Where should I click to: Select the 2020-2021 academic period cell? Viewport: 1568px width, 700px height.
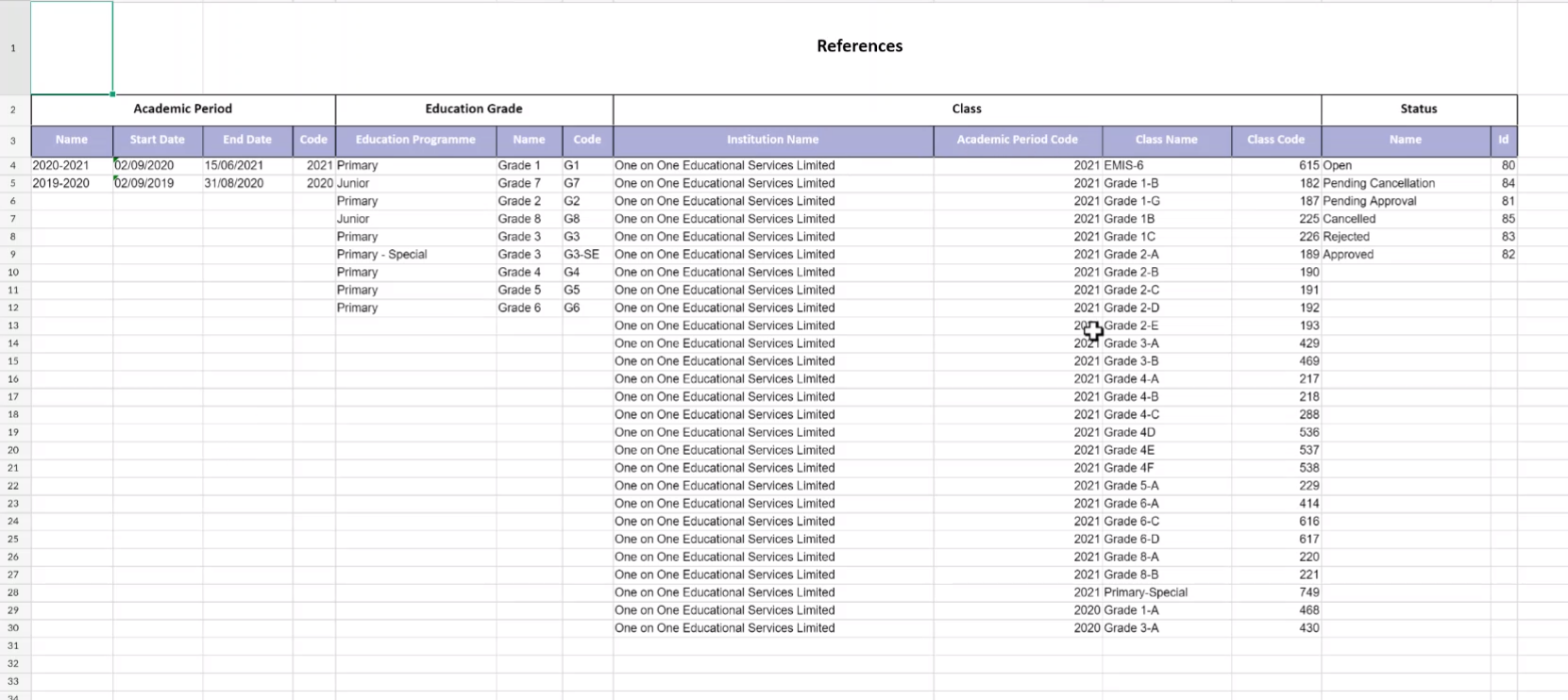72,165
